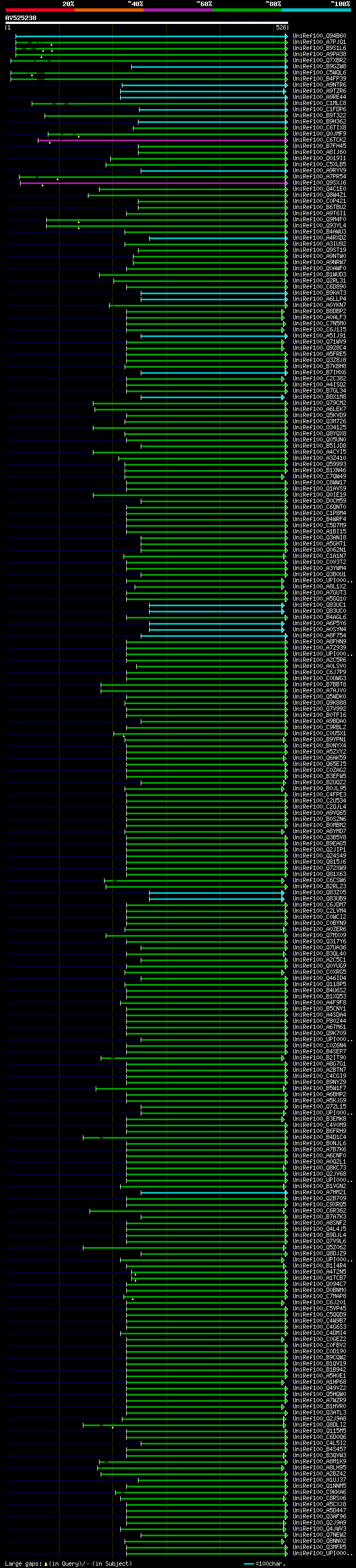The height and width of the screenshot is (1568, 356).
Task: Select label UniRef100_C1MLC8
Action: click(319, 103)
